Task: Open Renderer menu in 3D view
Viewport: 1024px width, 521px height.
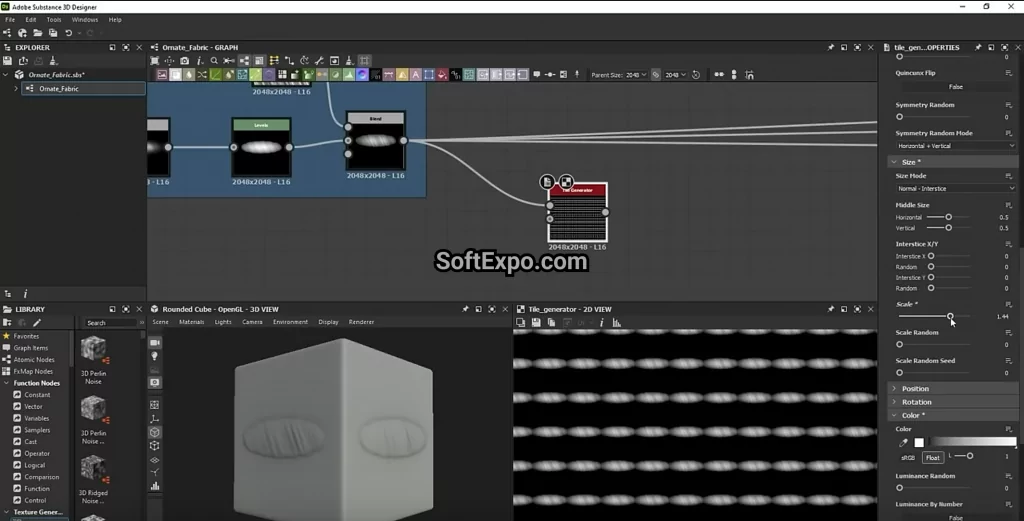Action: pyautogui.click(x=361, y=322)
